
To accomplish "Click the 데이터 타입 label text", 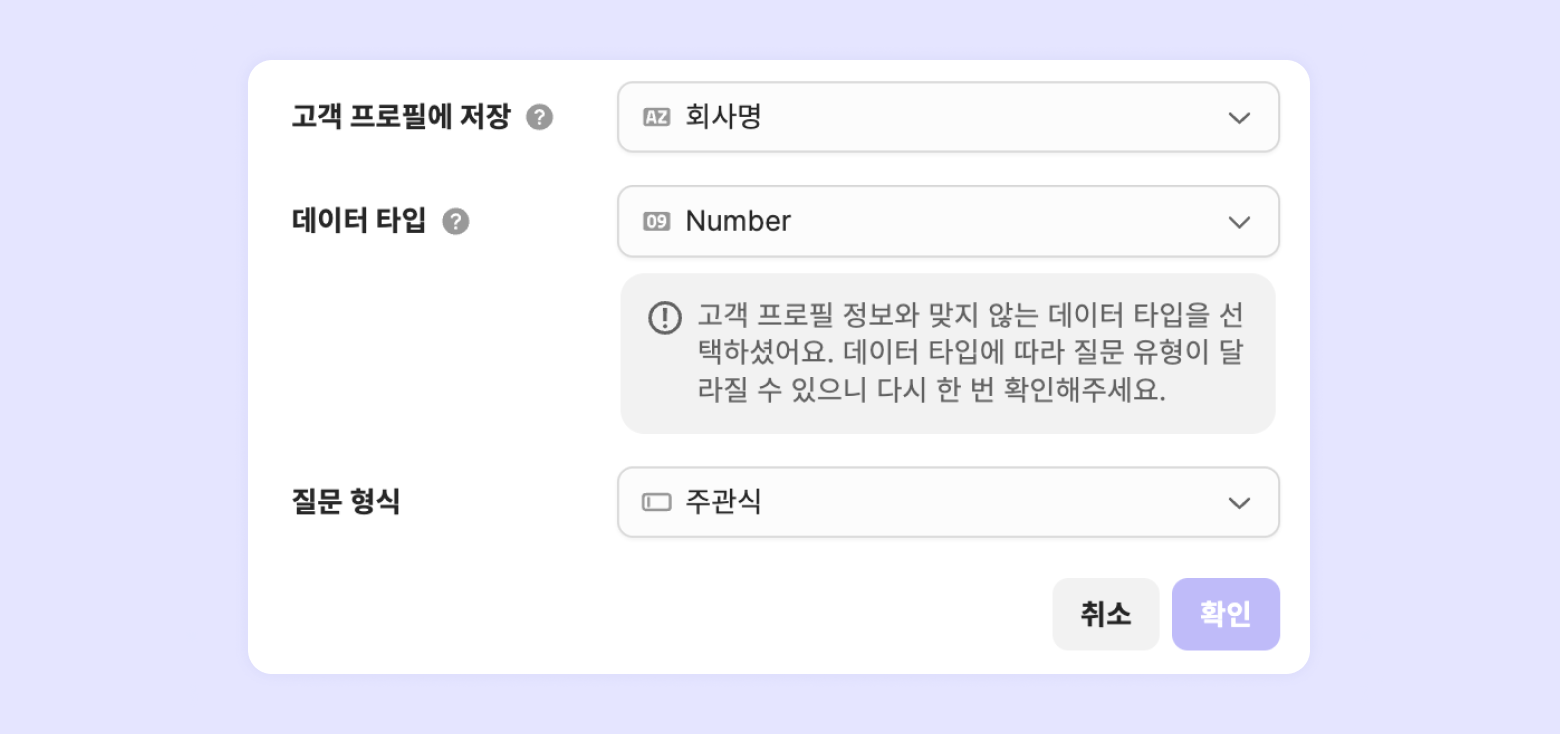I will 358,221.
